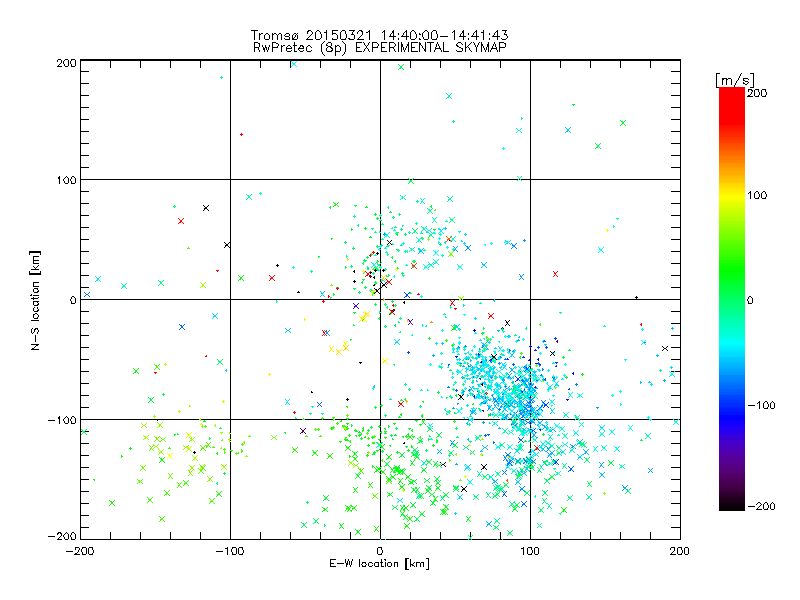Click the black bottom end of the velocity colorbar
Screen dimensions: 800x600
pyautogui.click(x=732, y=504)
